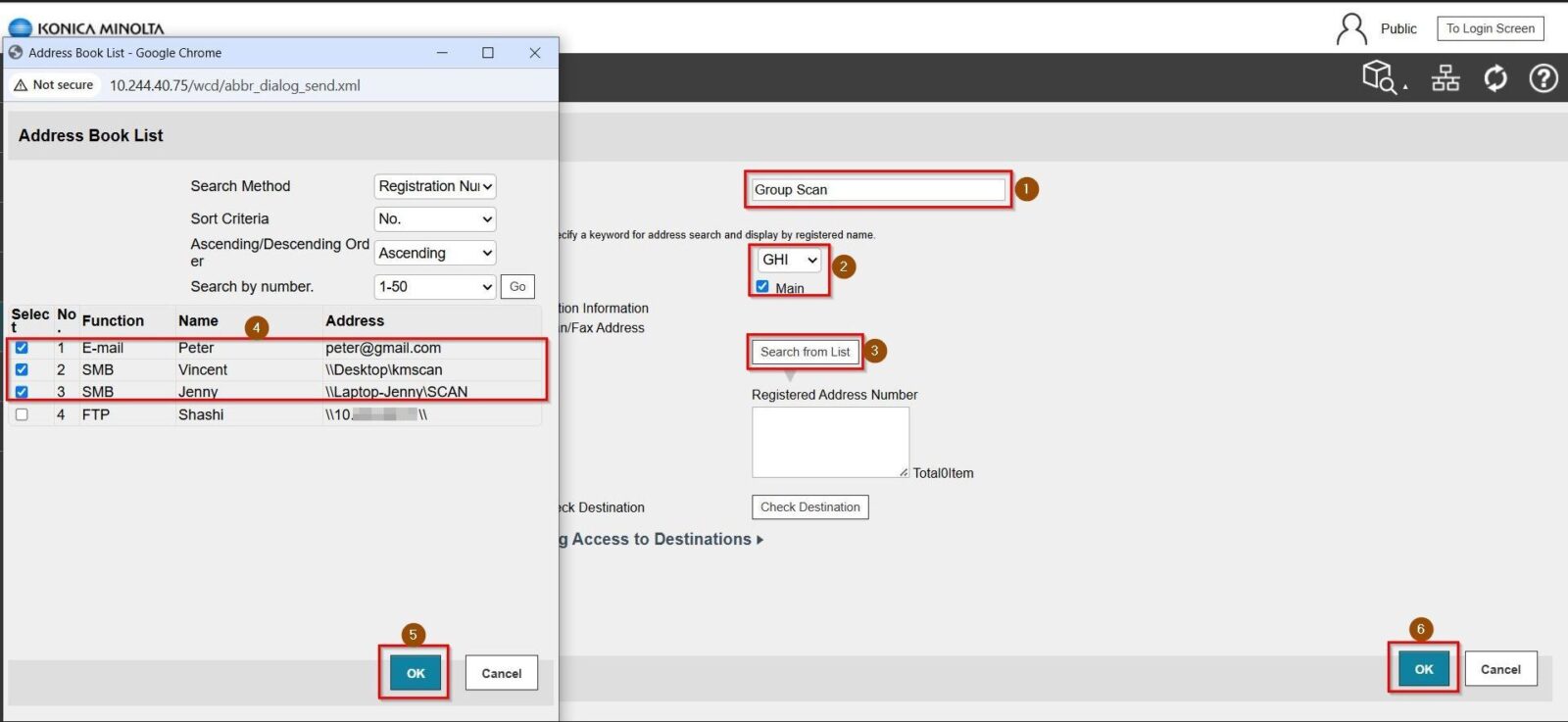Toggle the Main checkbox
This screenshot has width=1568, height=722.
coord(762,287)
